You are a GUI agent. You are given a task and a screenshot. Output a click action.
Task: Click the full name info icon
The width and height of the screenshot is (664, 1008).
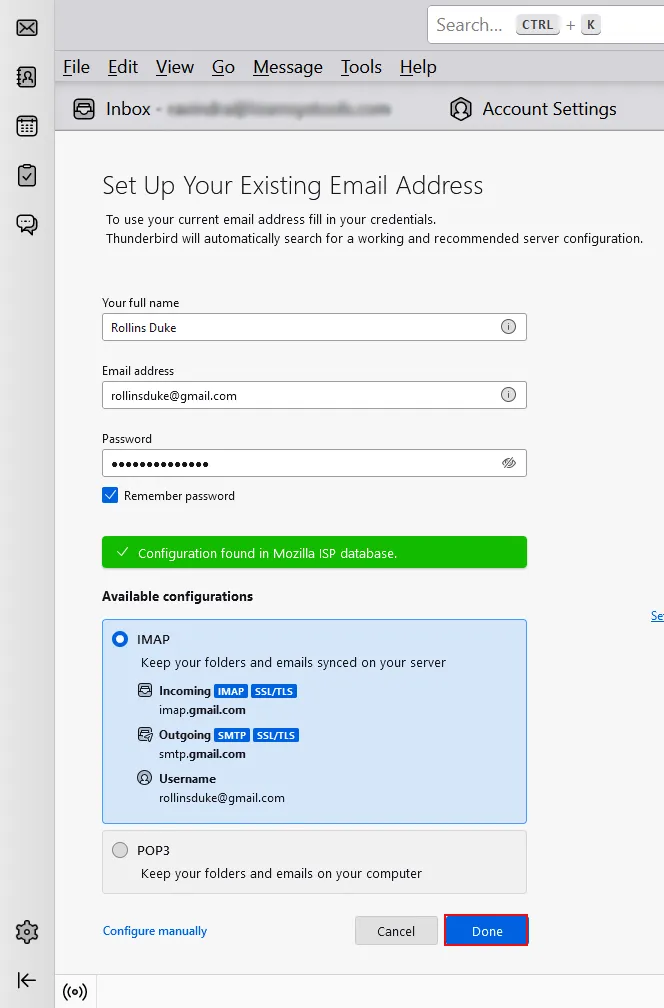tap(508, 327)
